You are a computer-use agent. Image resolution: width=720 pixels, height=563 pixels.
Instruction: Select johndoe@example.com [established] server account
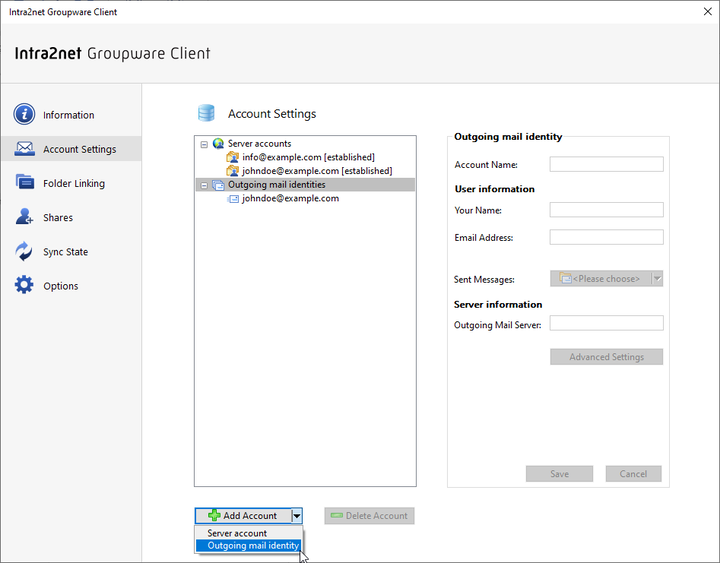point(317,171)
